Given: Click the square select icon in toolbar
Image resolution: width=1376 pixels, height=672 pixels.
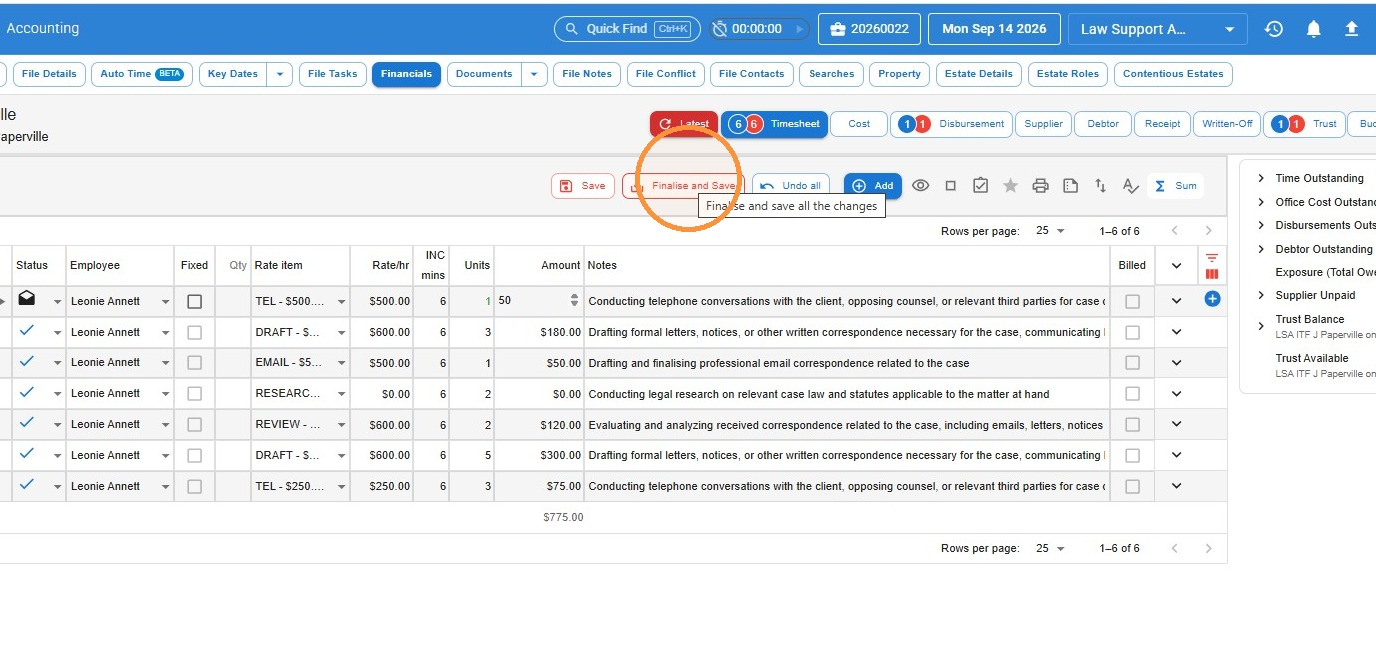Looking at the screenshot, I should point(950,185).
